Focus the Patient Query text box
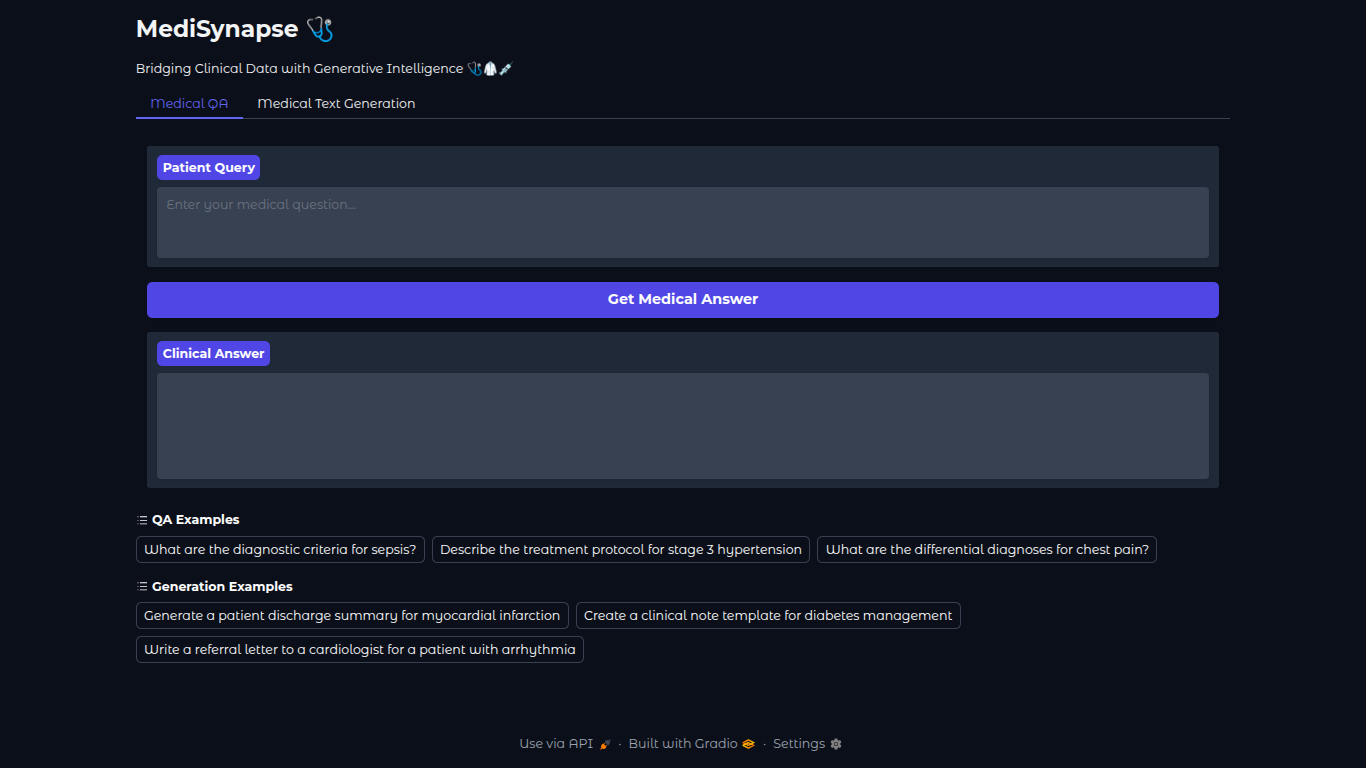Screen dimensions: 1366x768 click(x=682, y=222)
